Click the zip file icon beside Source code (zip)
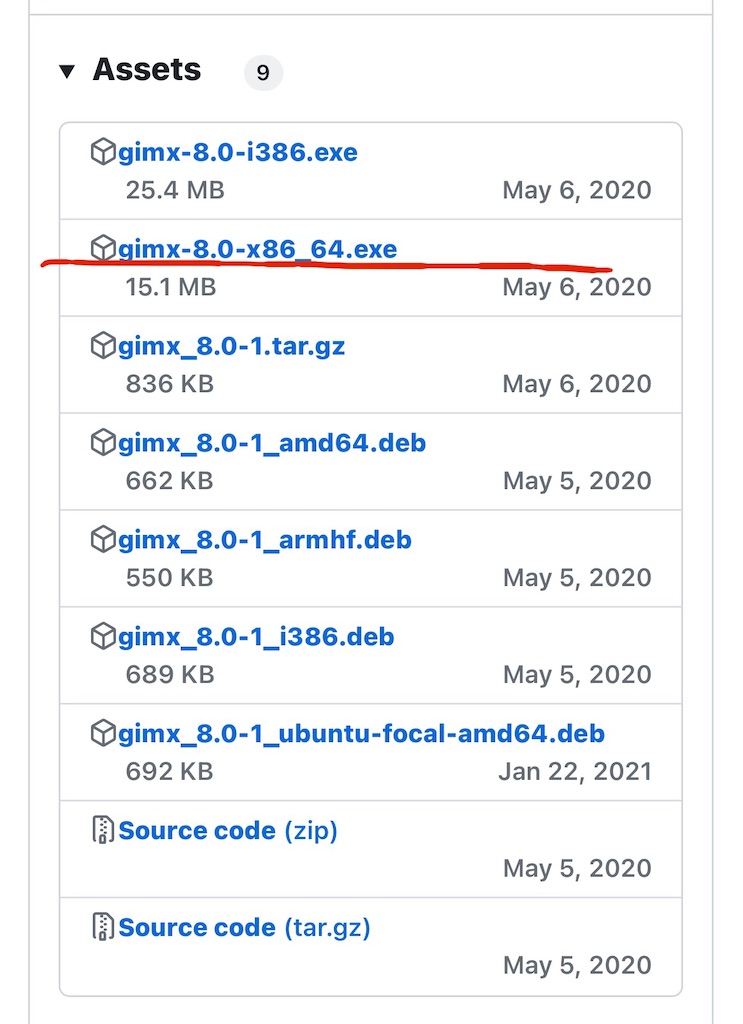 pos(103,831)
